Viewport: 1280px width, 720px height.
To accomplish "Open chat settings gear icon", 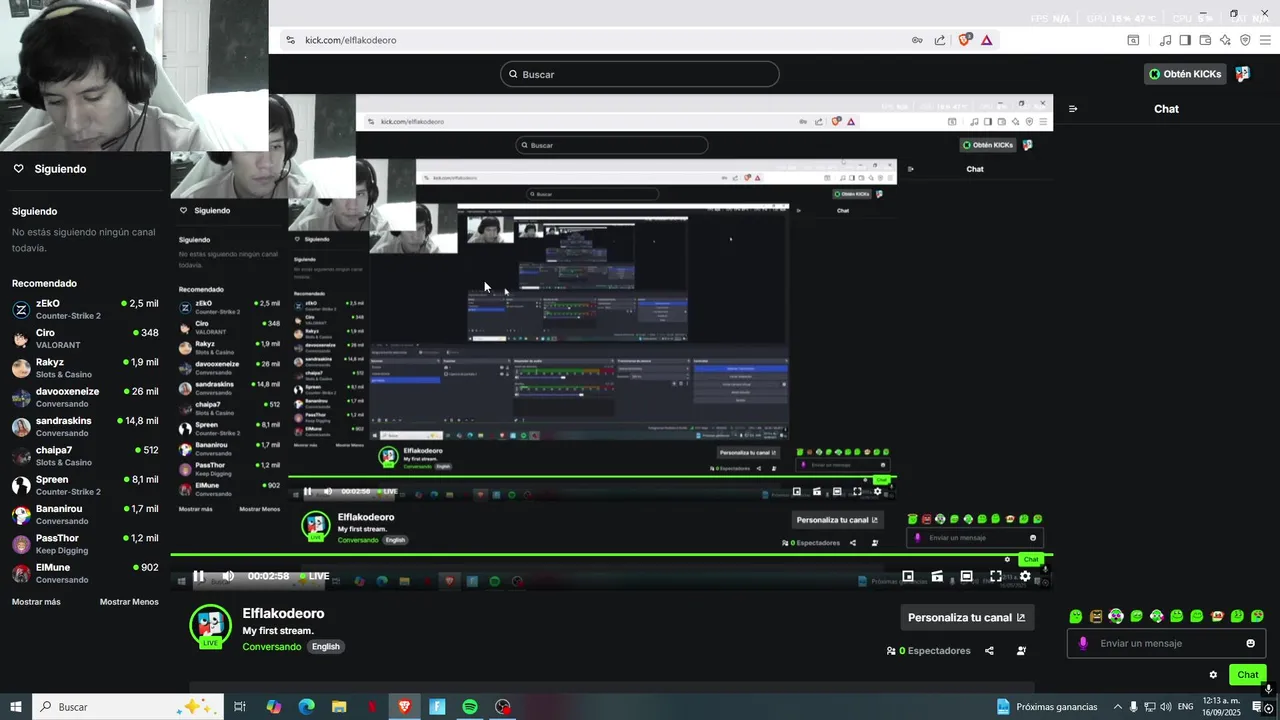I will click(x=1213, y=675).
